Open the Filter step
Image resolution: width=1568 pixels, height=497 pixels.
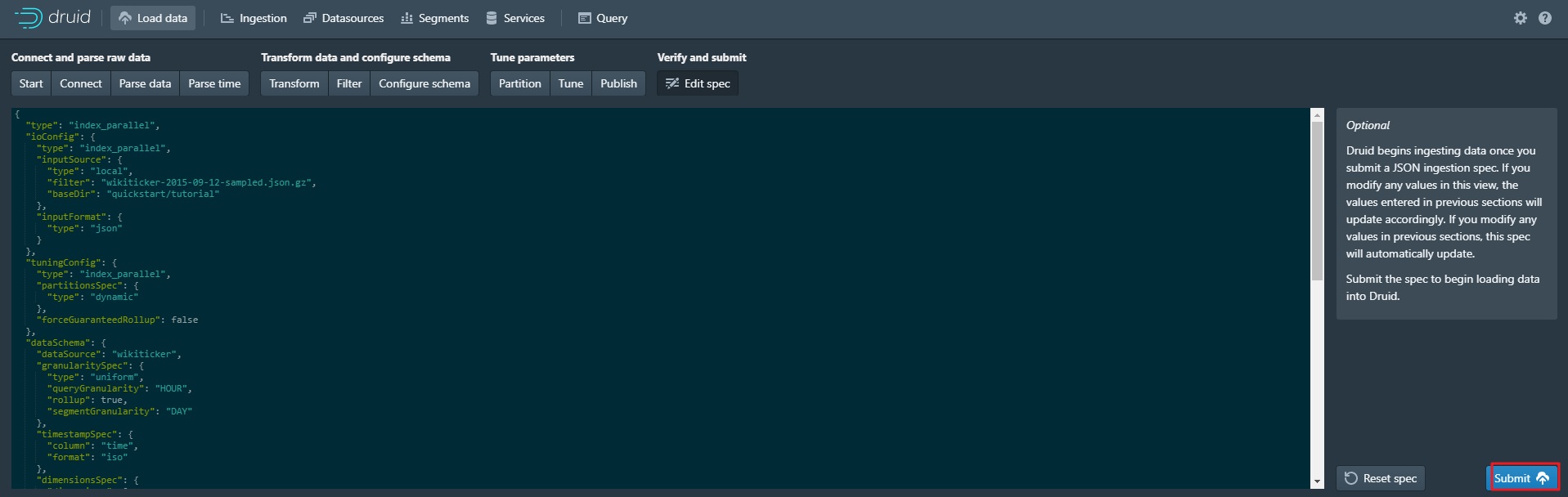[349, 83]
